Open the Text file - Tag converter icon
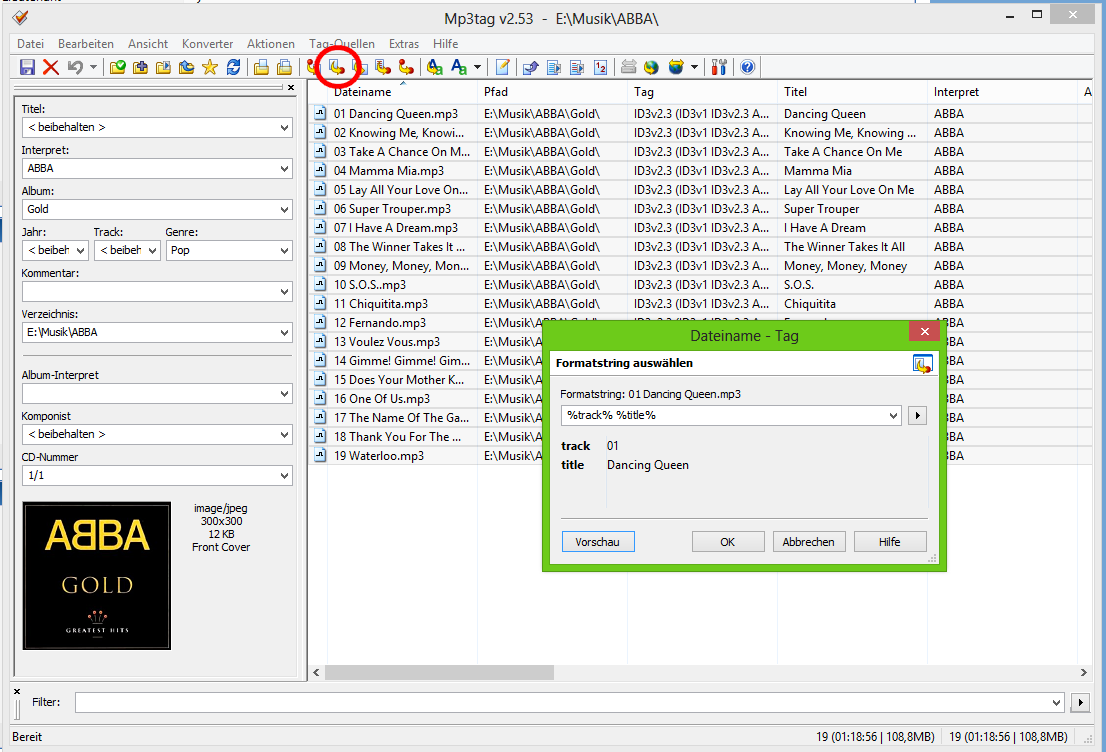The width and height of the screenshot is (1106, 752). (x=383, y=67)
